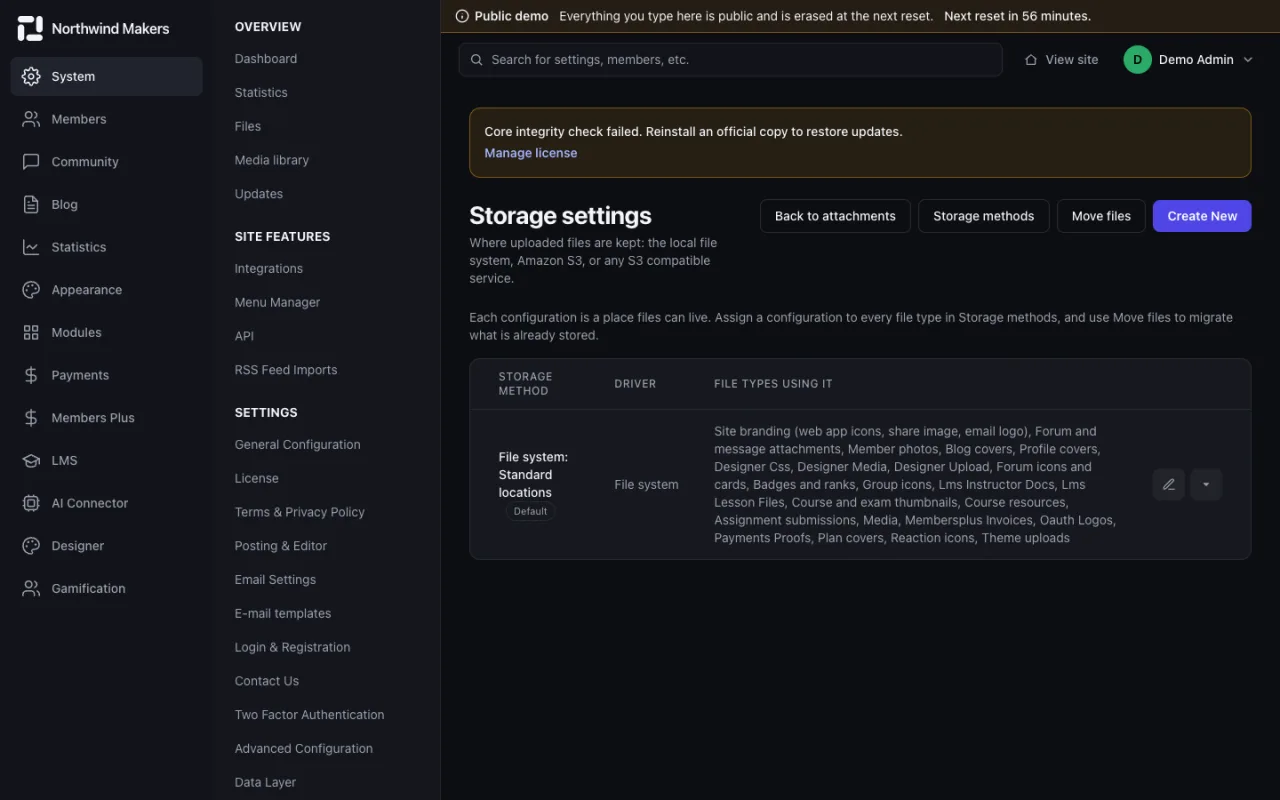1280x800 pixels.
Task: Open Two Factor Authentication settings
Action: (x=310, y=714)
